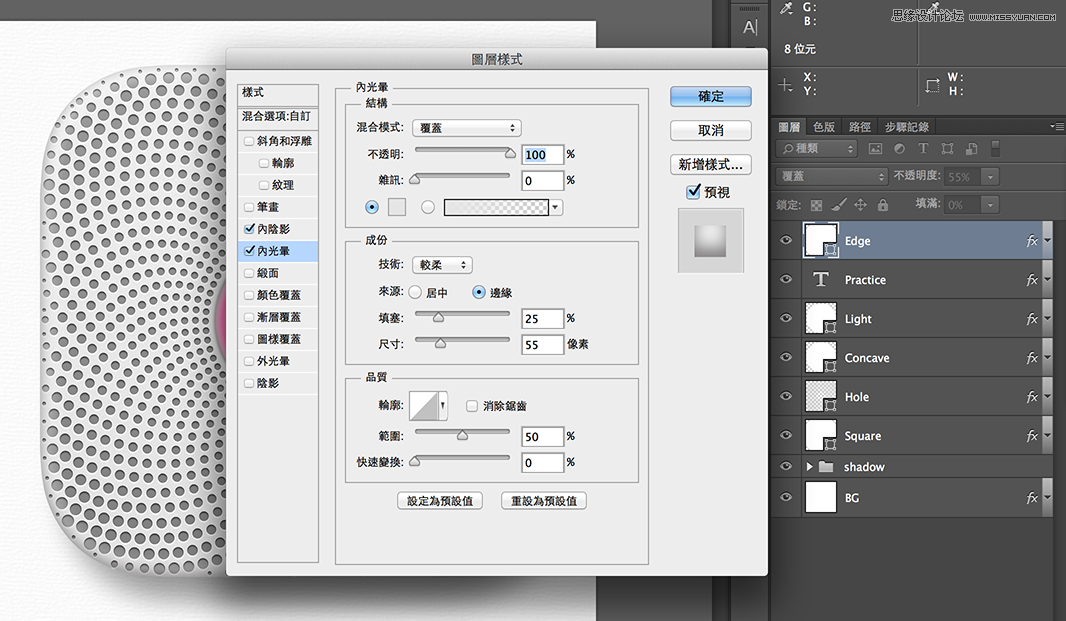Click the fx icon on Concave layer
1066x621 pixels.
[x=1031, y=358]
